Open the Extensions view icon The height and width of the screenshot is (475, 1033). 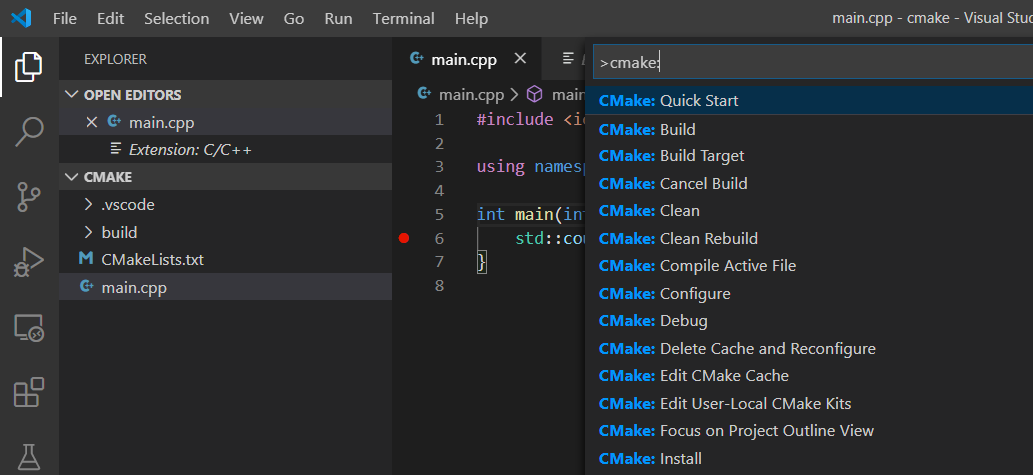tap(29, 392)
